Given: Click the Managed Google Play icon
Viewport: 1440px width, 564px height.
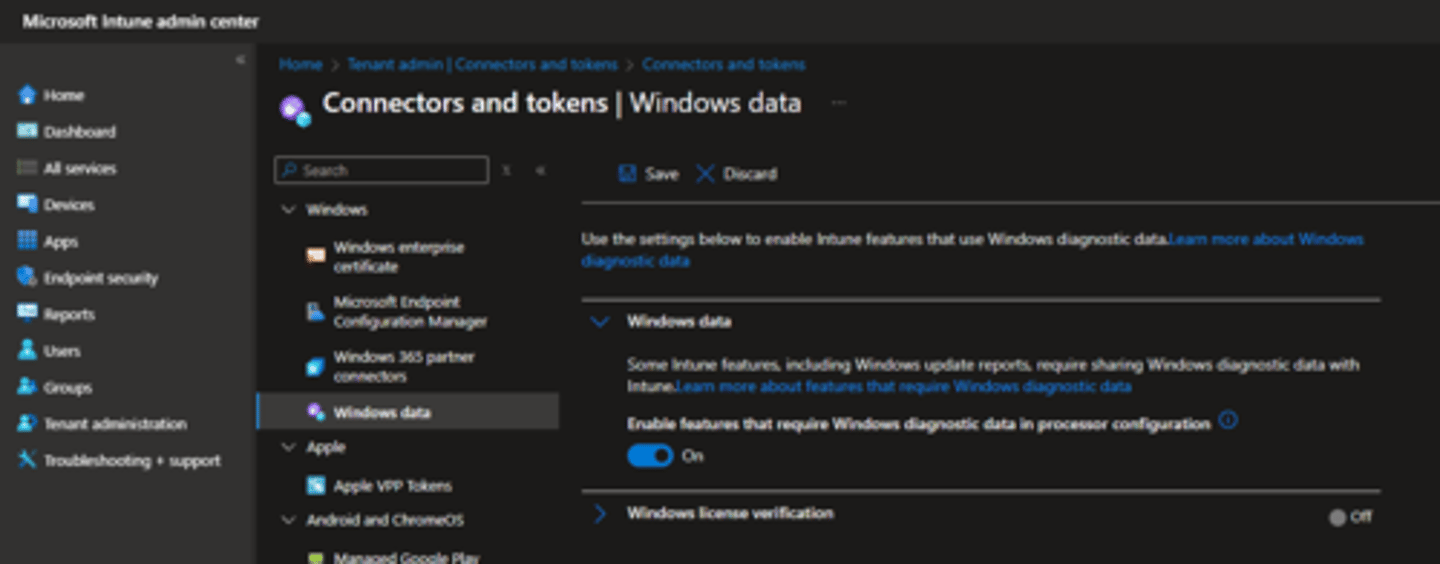Looking at the screenshot, I should click(315, 558).
